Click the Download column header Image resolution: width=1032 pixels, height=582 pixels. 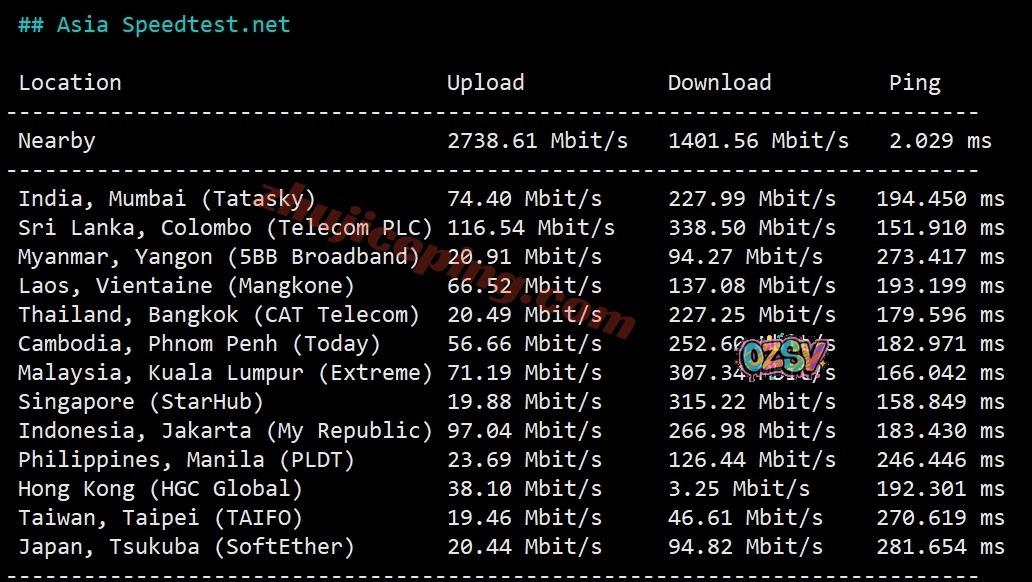719,83
